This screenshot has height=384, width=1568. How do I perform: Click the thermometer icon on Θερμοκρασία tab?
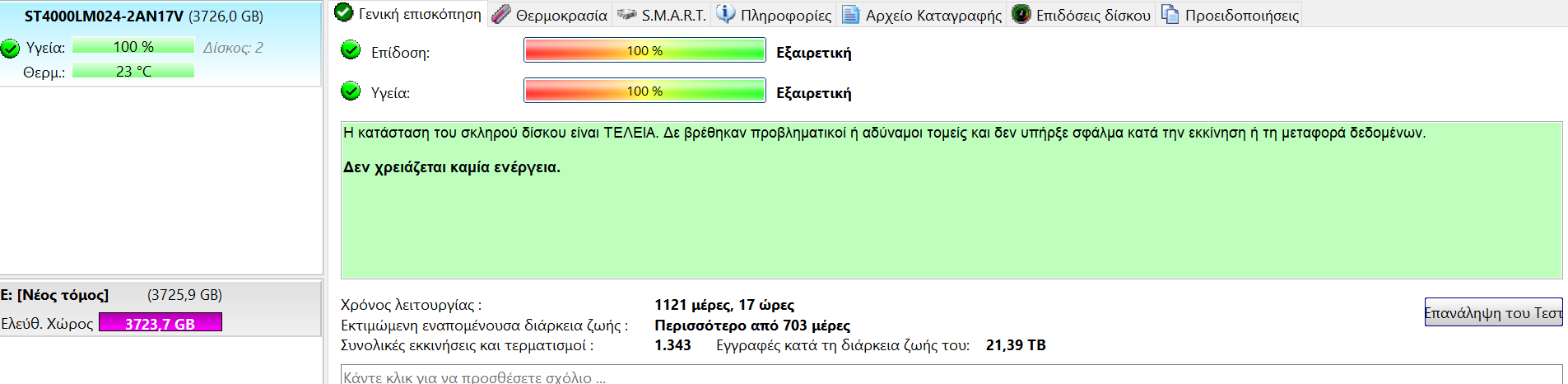point(500,14)
